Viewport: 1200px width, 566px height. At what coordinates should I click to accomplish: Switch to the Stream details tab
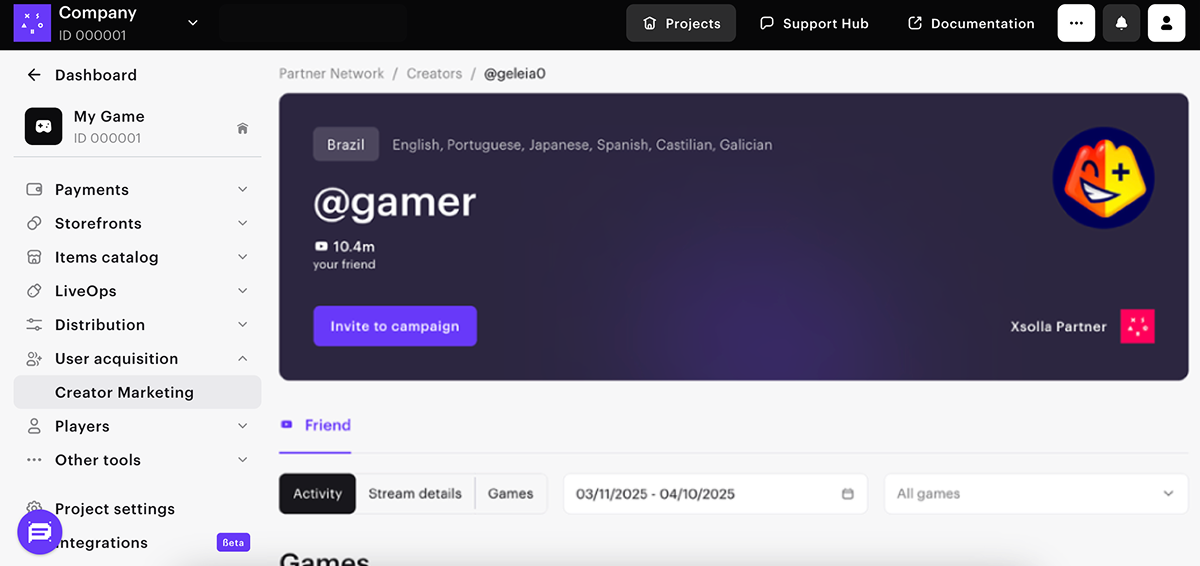pyautogui.click(x=415, y=494)
